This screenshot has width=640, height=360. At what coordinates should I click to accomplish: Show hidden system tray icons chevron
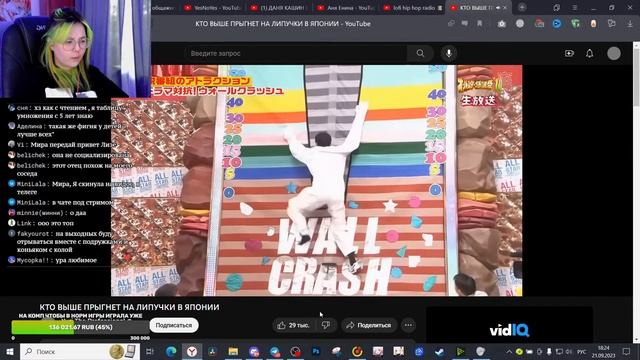[x=509, y=351]
